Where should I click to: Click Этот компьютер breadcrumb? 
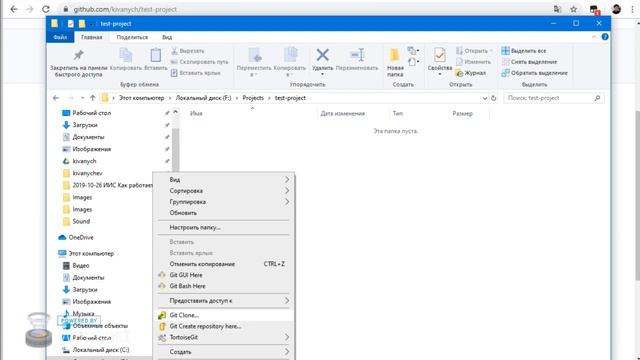[x=141, y=98]
